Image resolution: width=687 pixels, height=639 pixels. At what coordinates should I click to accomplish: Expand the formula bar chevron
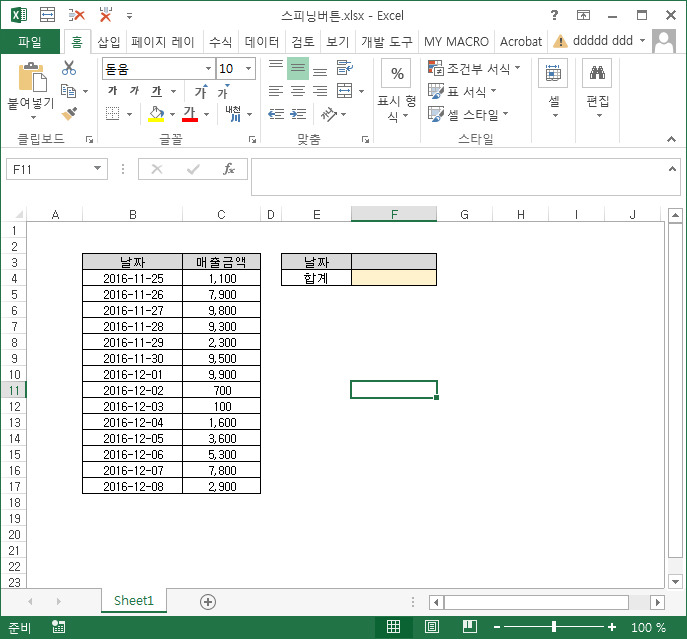pos(672,169)
